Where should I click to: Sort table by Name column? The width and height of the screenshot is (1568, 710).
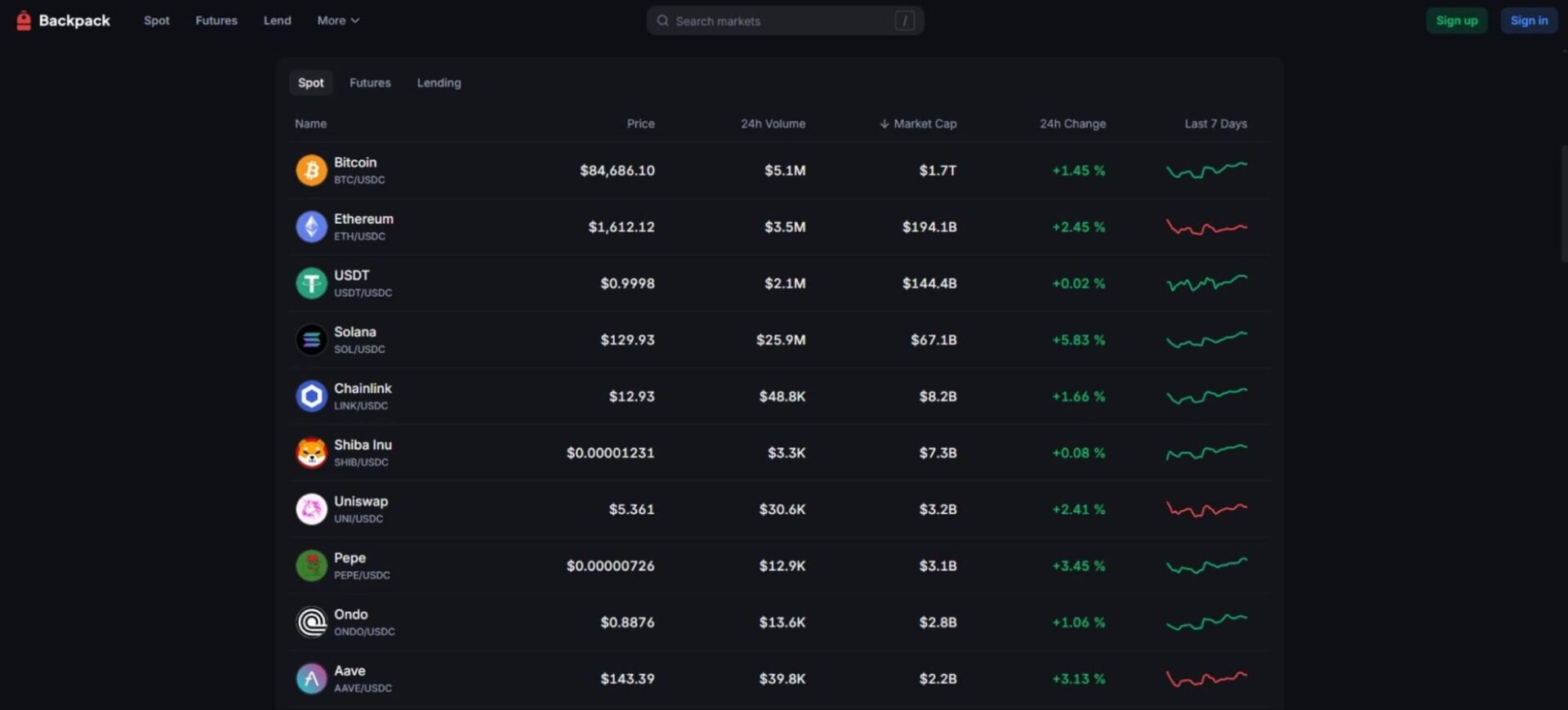(x=310, y=123)
